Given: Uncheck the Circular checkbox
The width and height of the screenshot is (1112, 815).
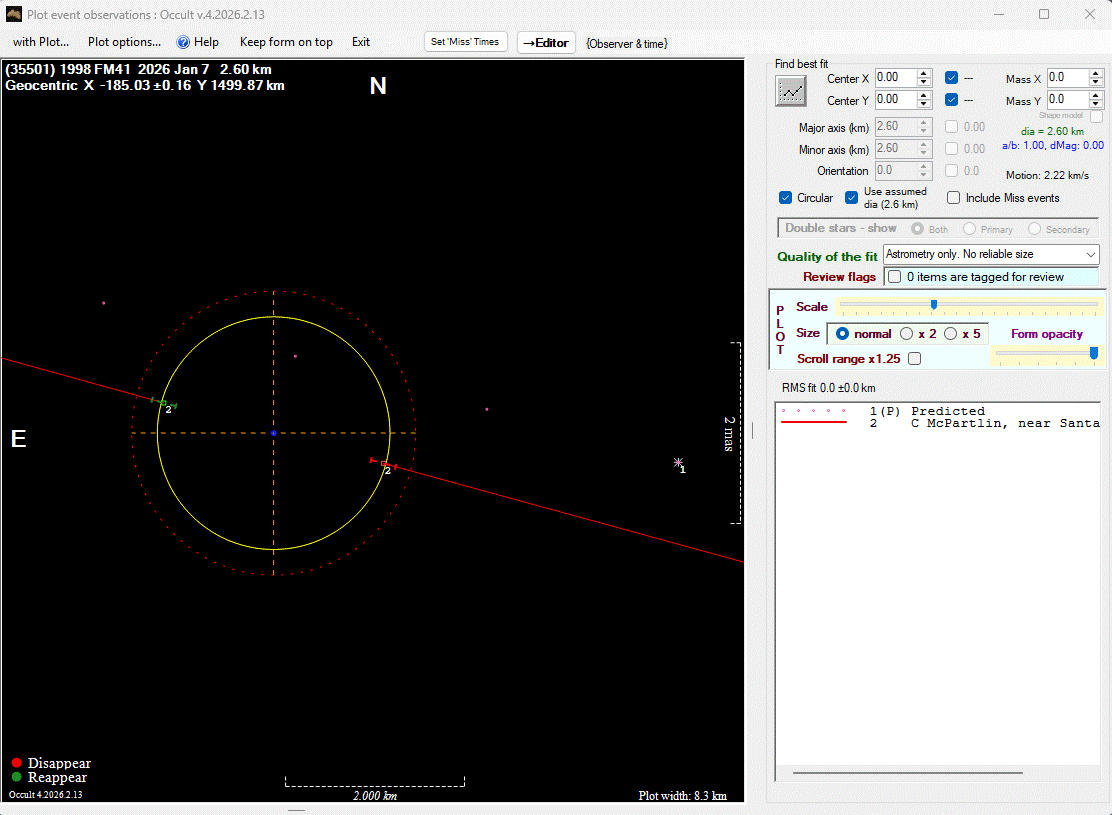Looking at the screenshot, I should pyautogui.click(x=786, y=198).
